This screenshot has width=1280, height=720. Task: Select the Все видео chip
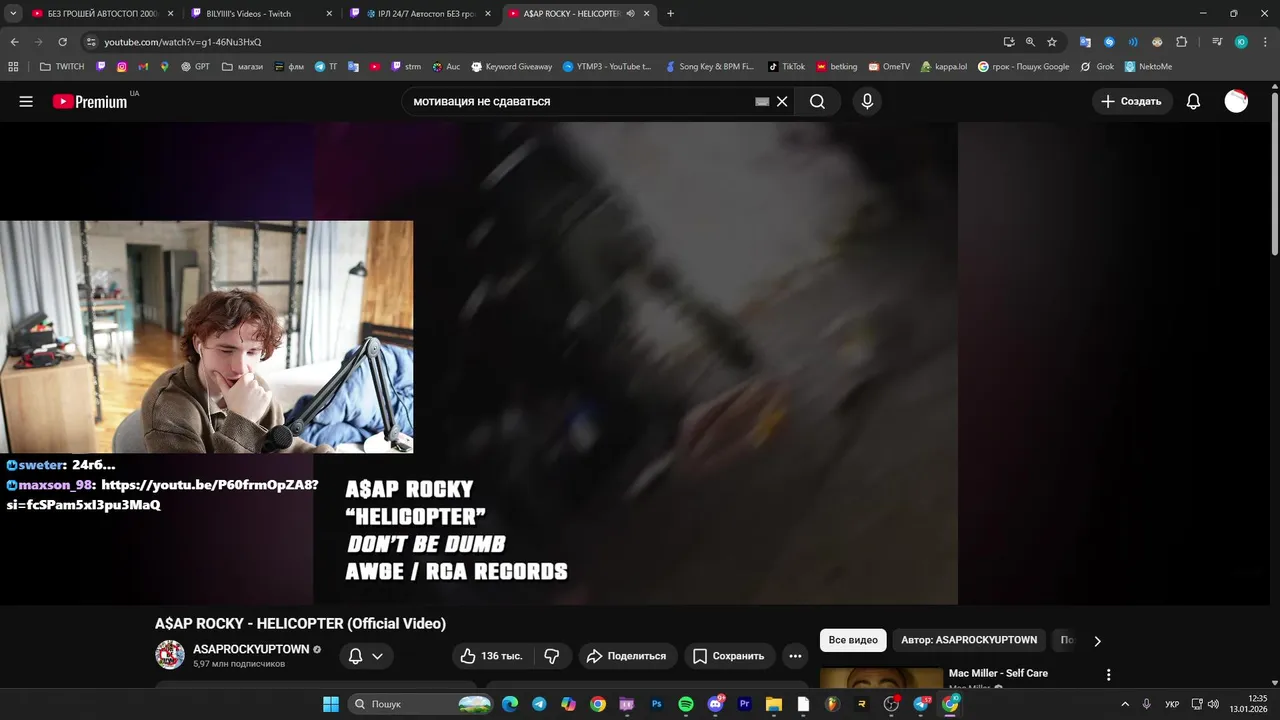pyautogui.click(x=853, y=640)
